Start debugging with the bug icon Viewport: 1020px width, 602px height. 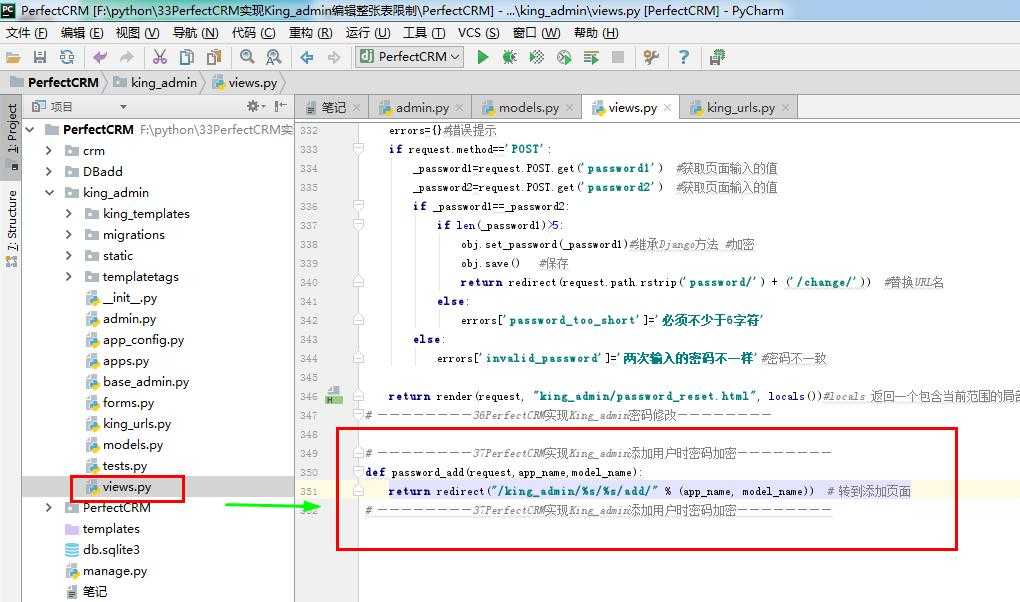[509, 57]
